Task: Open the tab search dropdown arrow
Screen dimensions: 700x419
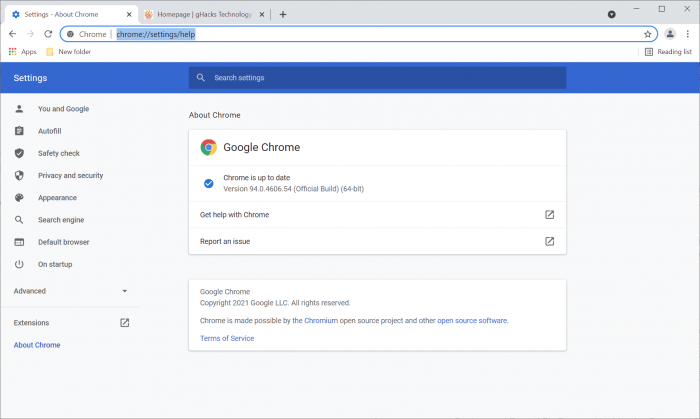Action: 612,14
